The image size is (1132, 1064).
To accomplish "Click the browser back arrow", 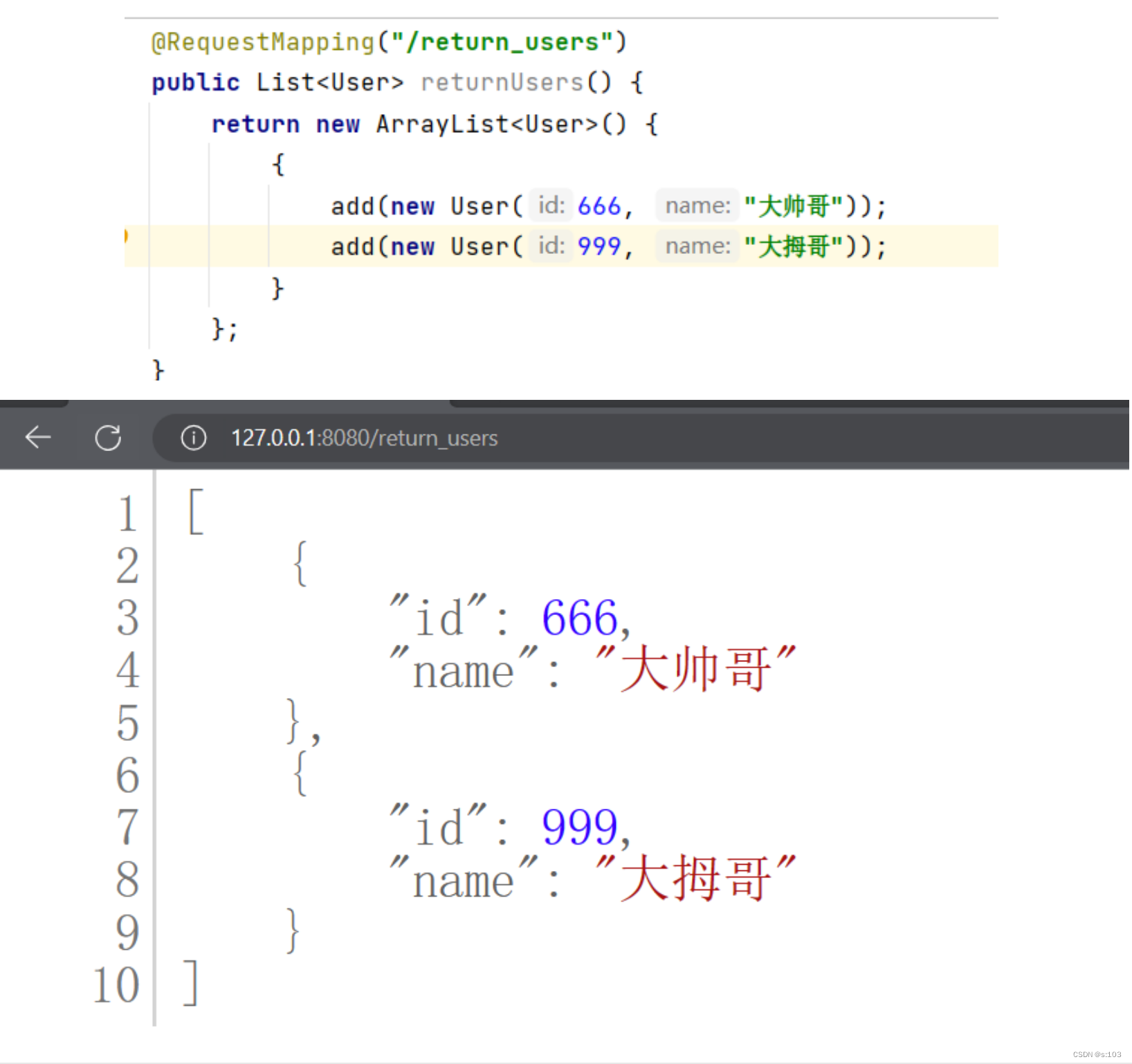I will coord(38,437).
